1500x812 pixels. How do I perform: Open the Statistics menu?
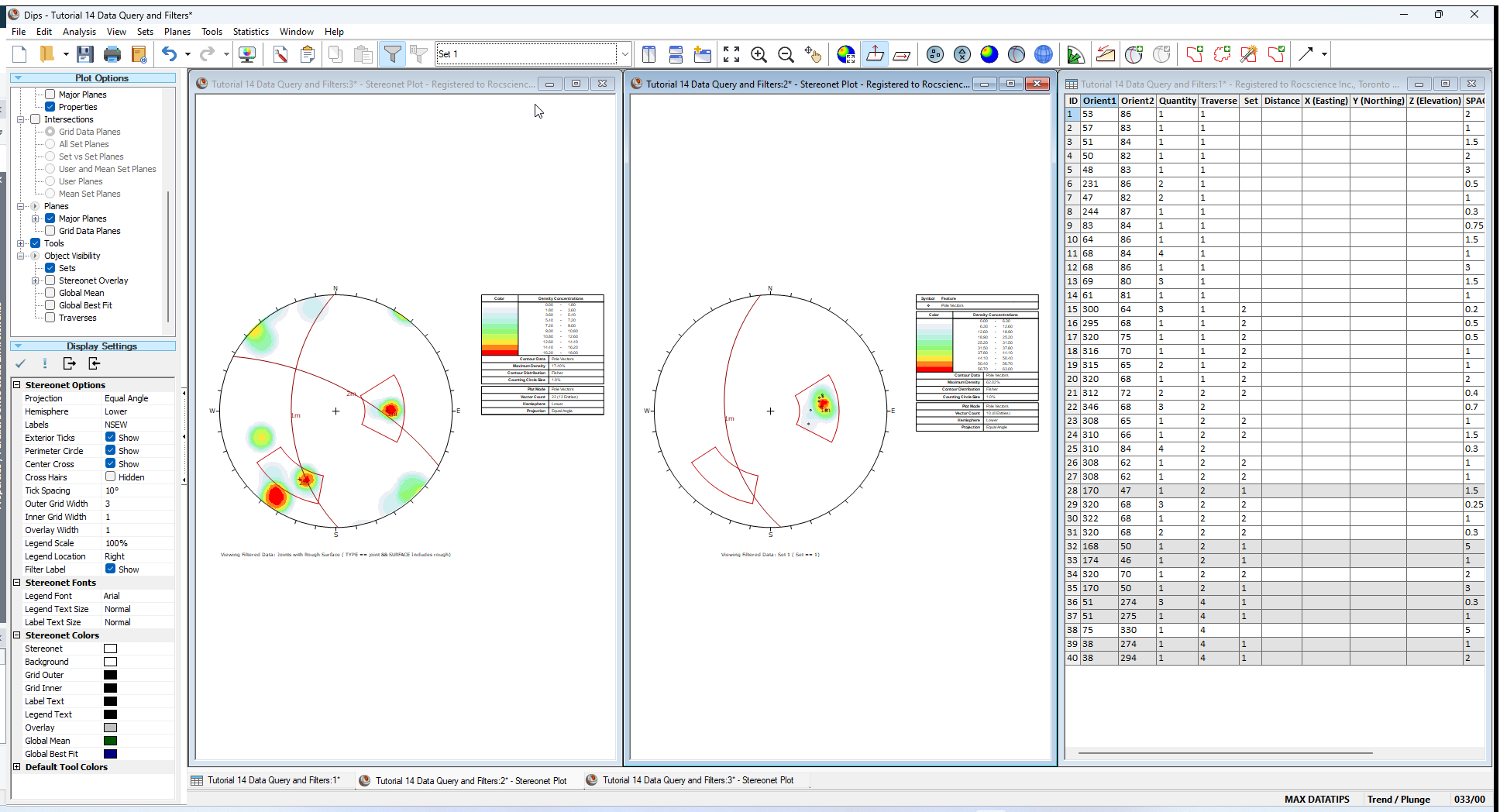250,32
